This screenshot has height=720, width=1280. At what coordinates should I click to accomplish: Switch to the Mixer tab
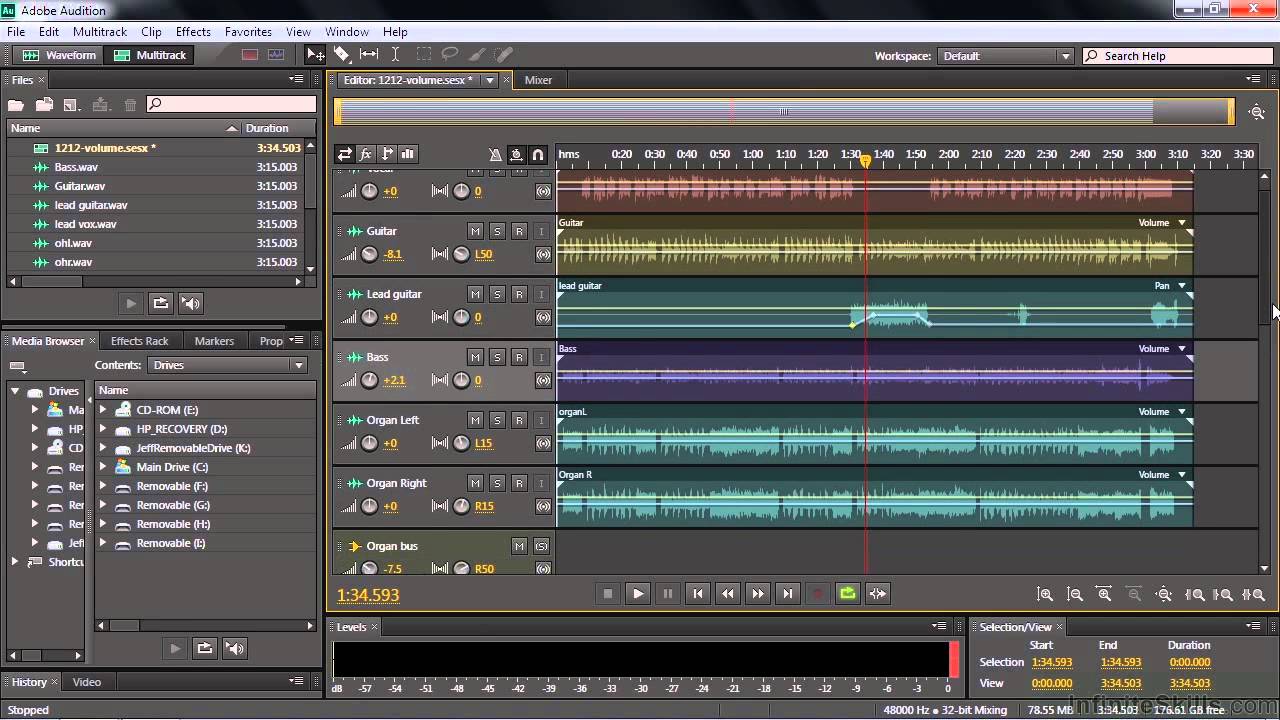(538, 80)
